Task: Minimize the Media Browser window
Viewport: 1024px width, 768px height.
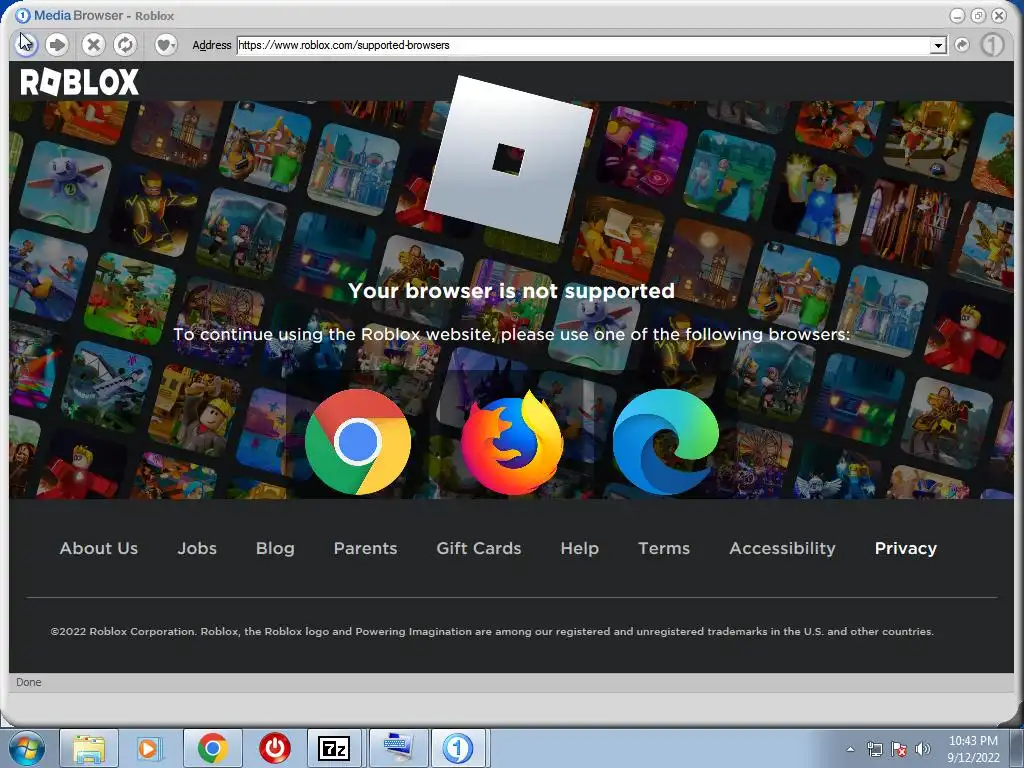Action: 957,16
